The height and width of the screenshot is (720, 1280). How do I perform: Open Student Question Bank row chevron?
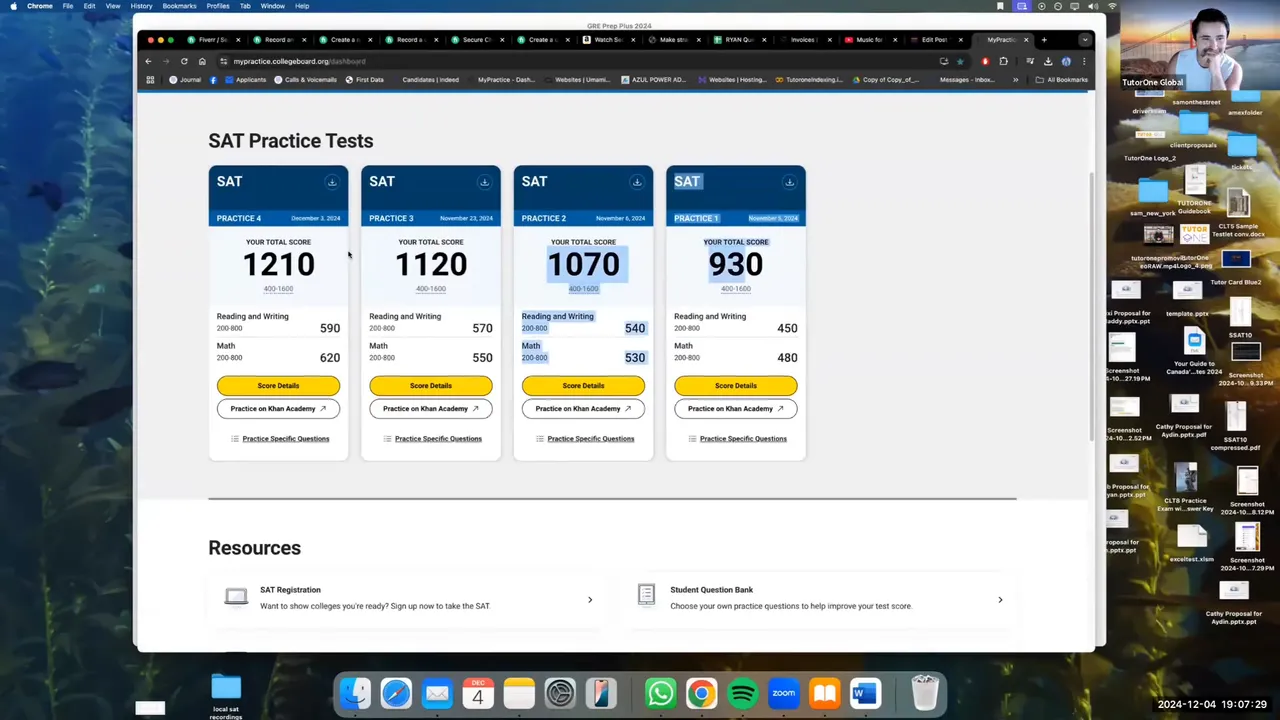(x=1000, y=600)
